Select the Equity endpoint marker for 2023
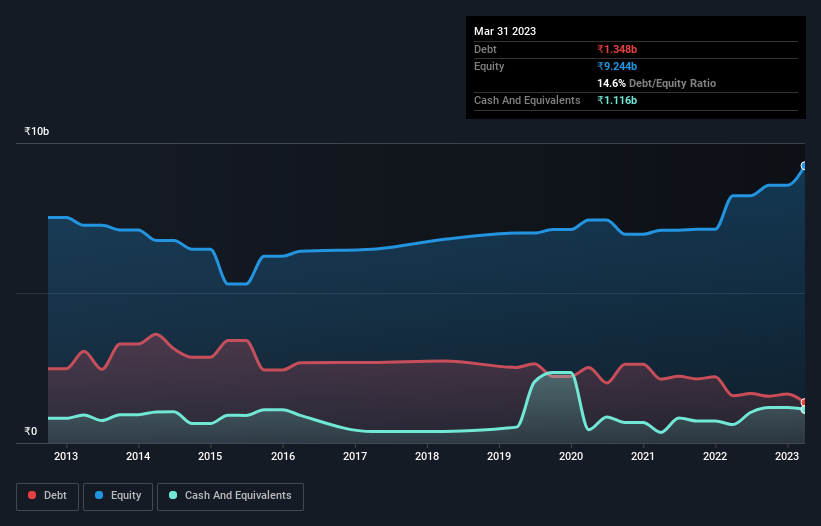This screenshot has height=526, width=821. [x=804, y=166]
